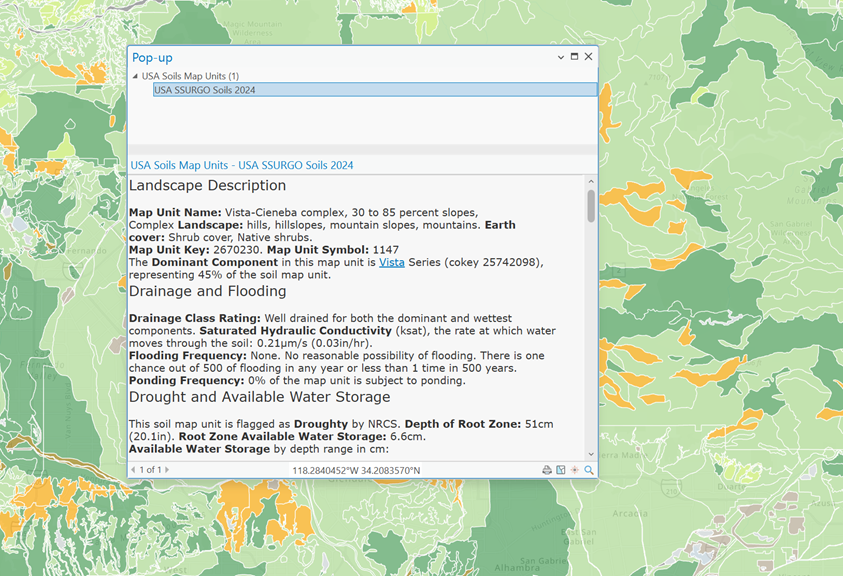Click the Landscape Description heading

[207, 186]
